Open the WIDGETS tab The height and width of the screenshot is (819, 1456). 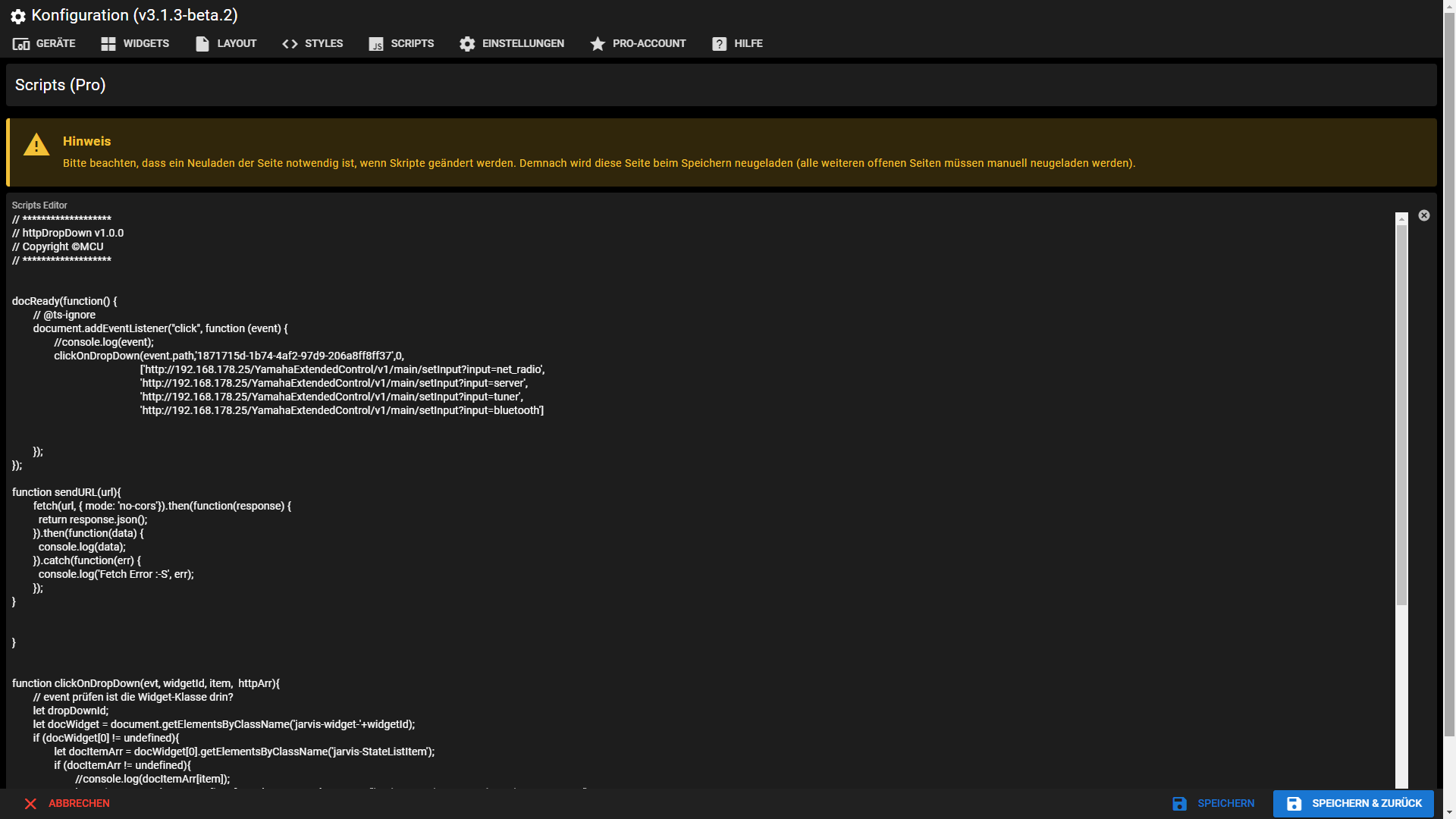tap(135, 44)
